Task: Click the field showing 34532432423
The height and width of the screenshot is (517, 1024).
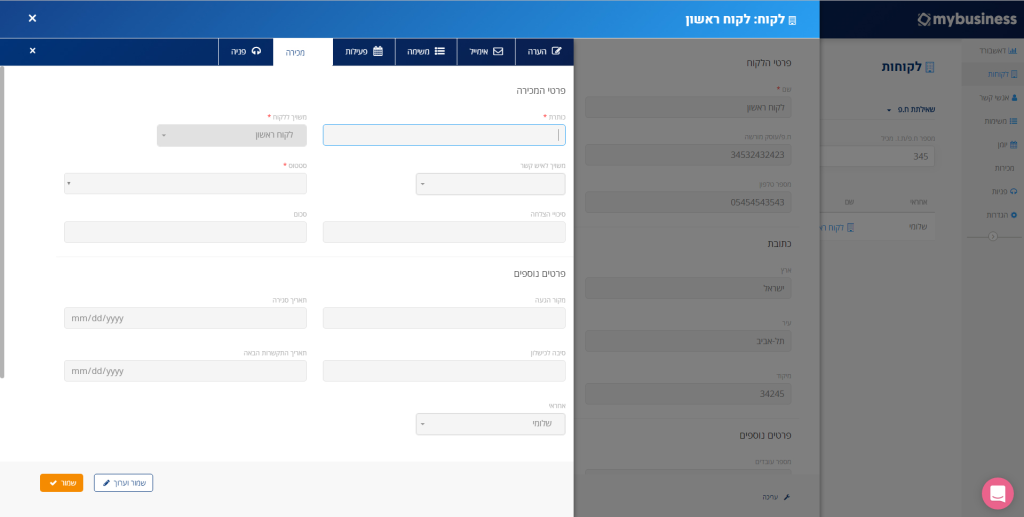Action: [x=688, y=155]
